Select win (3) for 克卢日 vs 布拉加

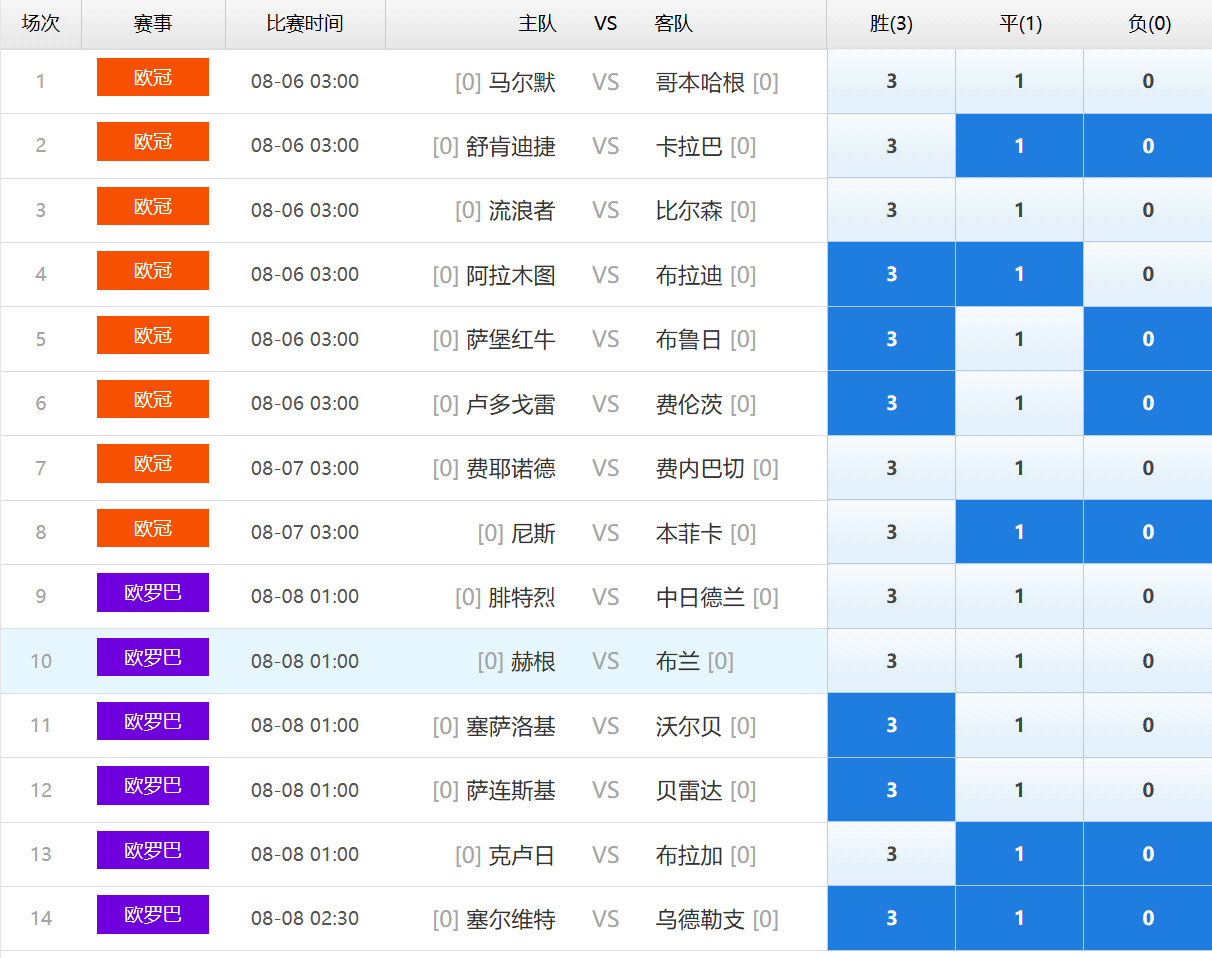(891, 854)
